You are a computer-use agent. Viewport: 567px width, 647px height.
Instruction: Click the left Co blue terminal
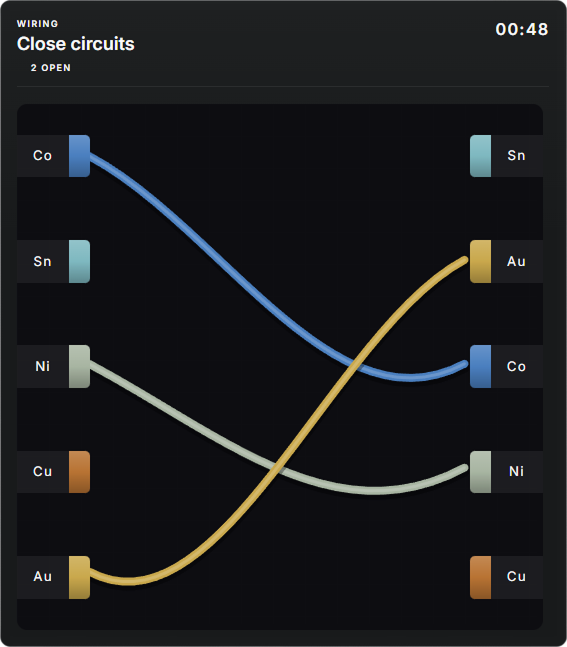pyautogui.click(x=79, y=156)
